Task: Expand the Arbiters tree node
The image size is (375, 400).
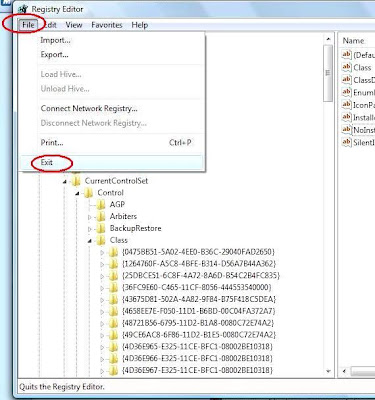Action: pos(90,217)
